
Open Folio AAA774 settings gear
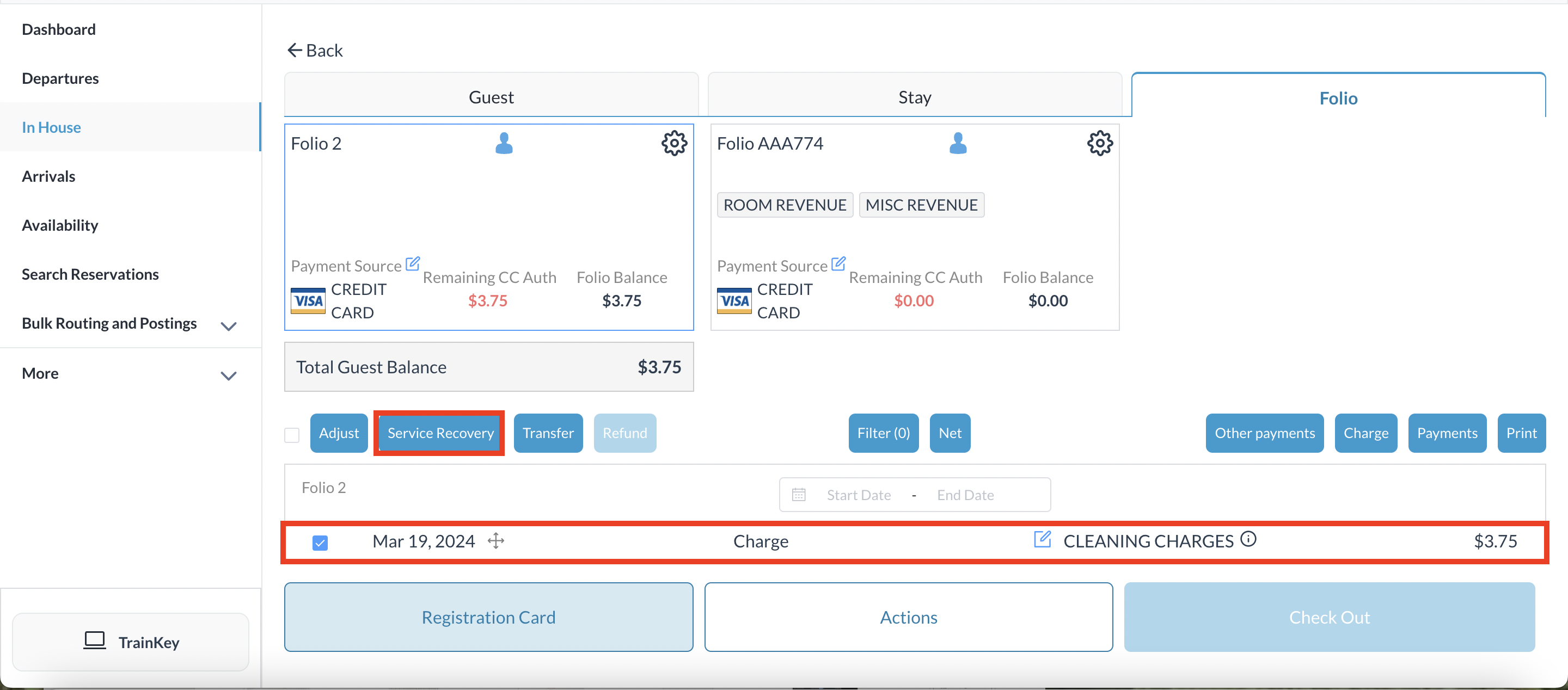(x=1099, y=144)
